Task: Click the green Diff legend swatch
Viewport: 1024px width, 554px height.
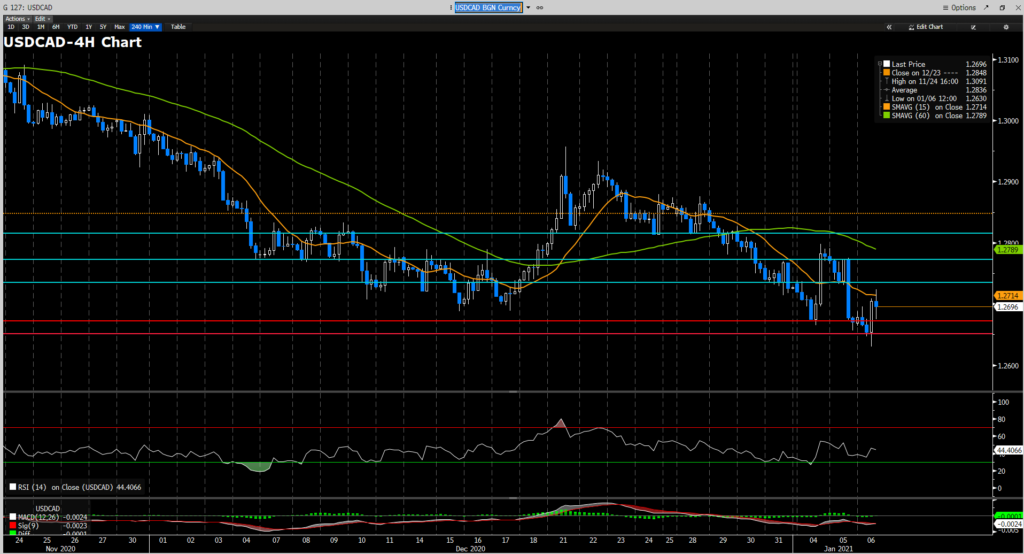Action: click(x=13, y=533)
